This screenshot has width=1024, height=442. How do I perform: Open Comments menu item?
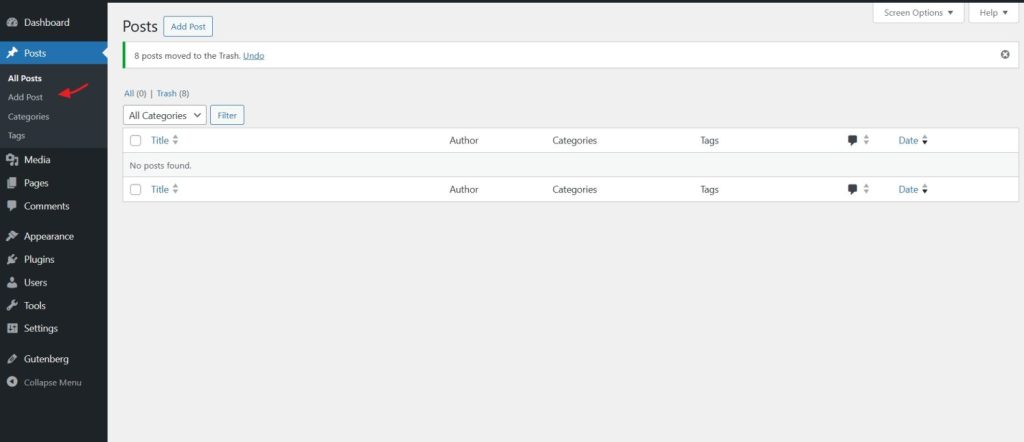46,206
